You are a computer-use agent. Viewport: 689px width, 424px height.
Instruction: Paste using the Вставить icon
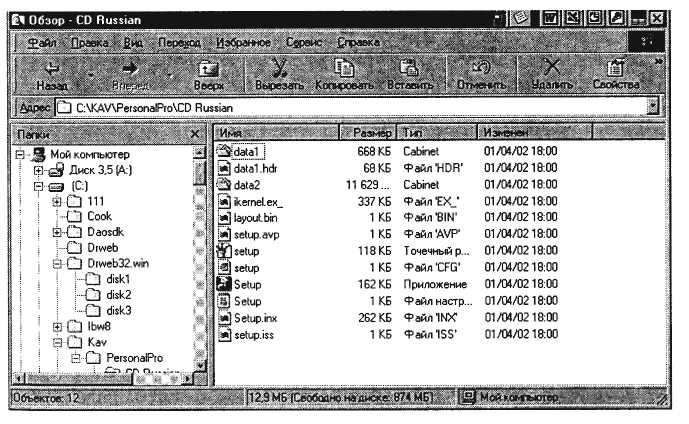pos(410,75)
